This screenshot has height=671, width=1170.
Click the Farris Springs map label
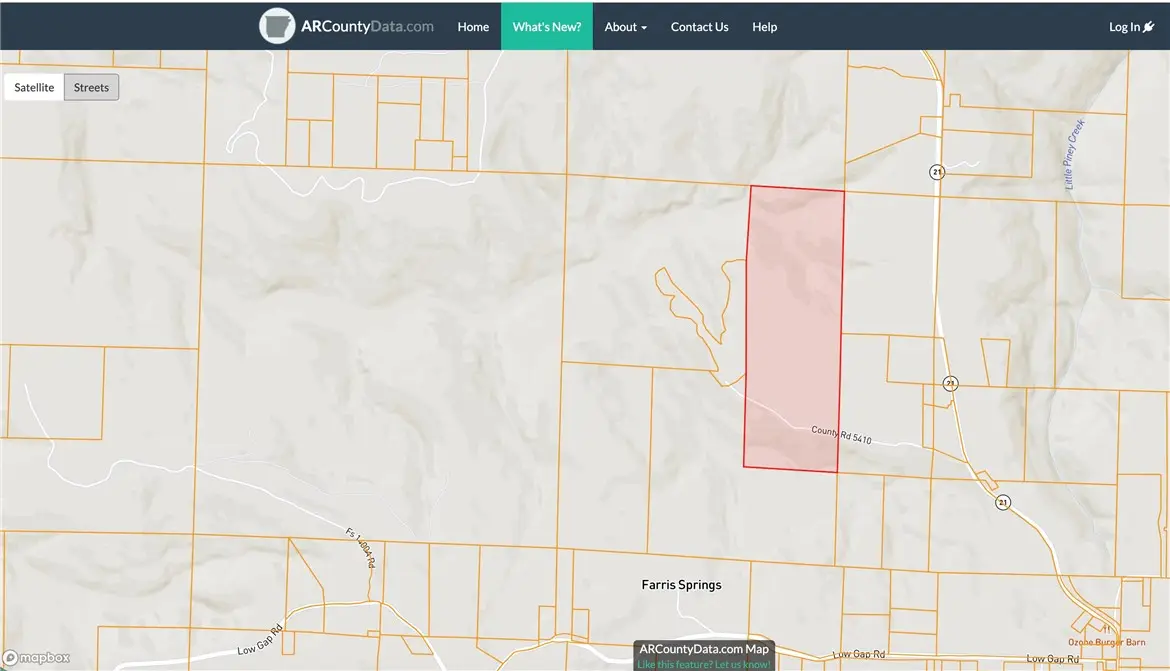point(681,584)
